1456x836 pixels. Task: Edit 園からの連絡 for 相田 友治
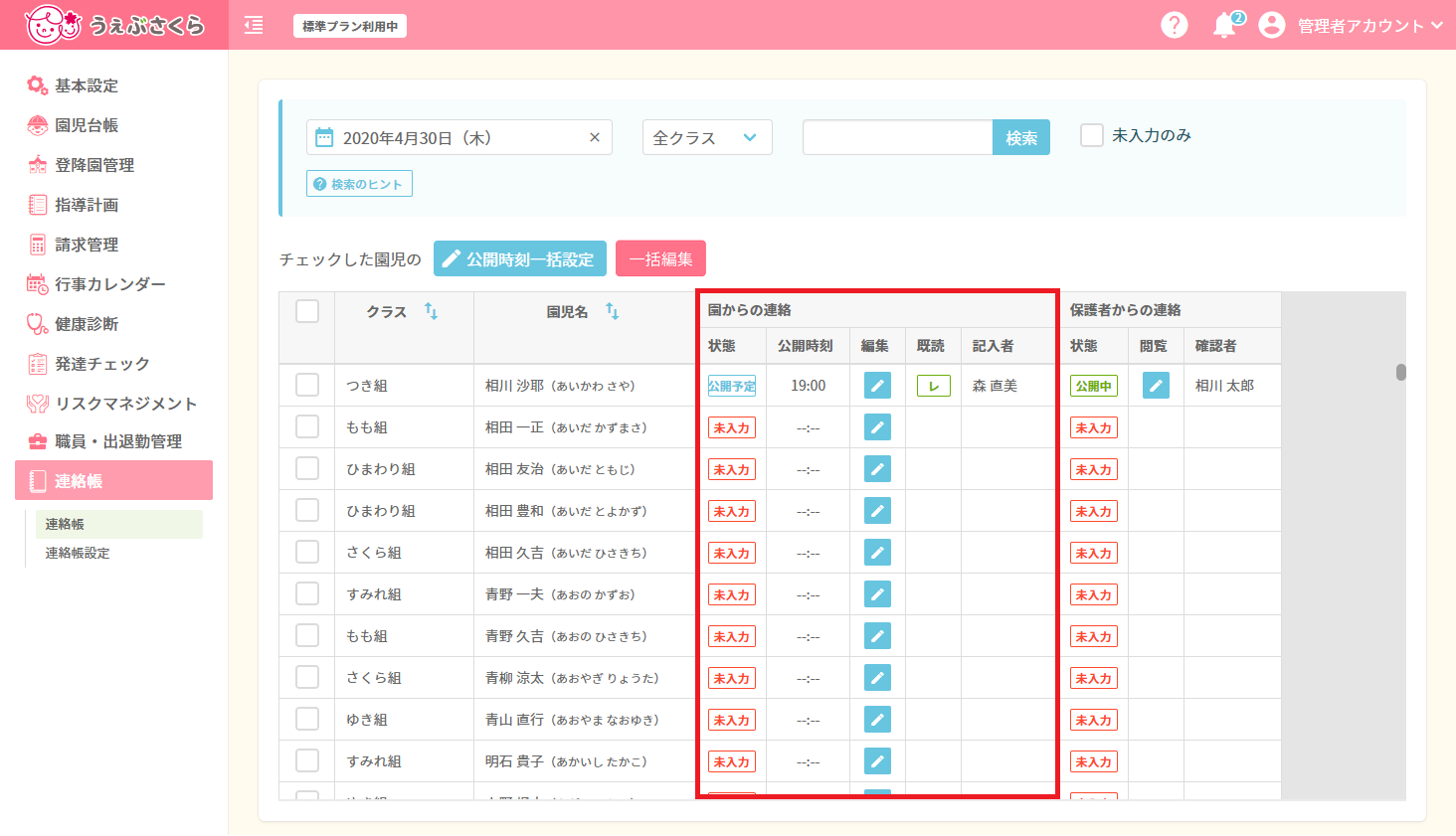[877, 469]
